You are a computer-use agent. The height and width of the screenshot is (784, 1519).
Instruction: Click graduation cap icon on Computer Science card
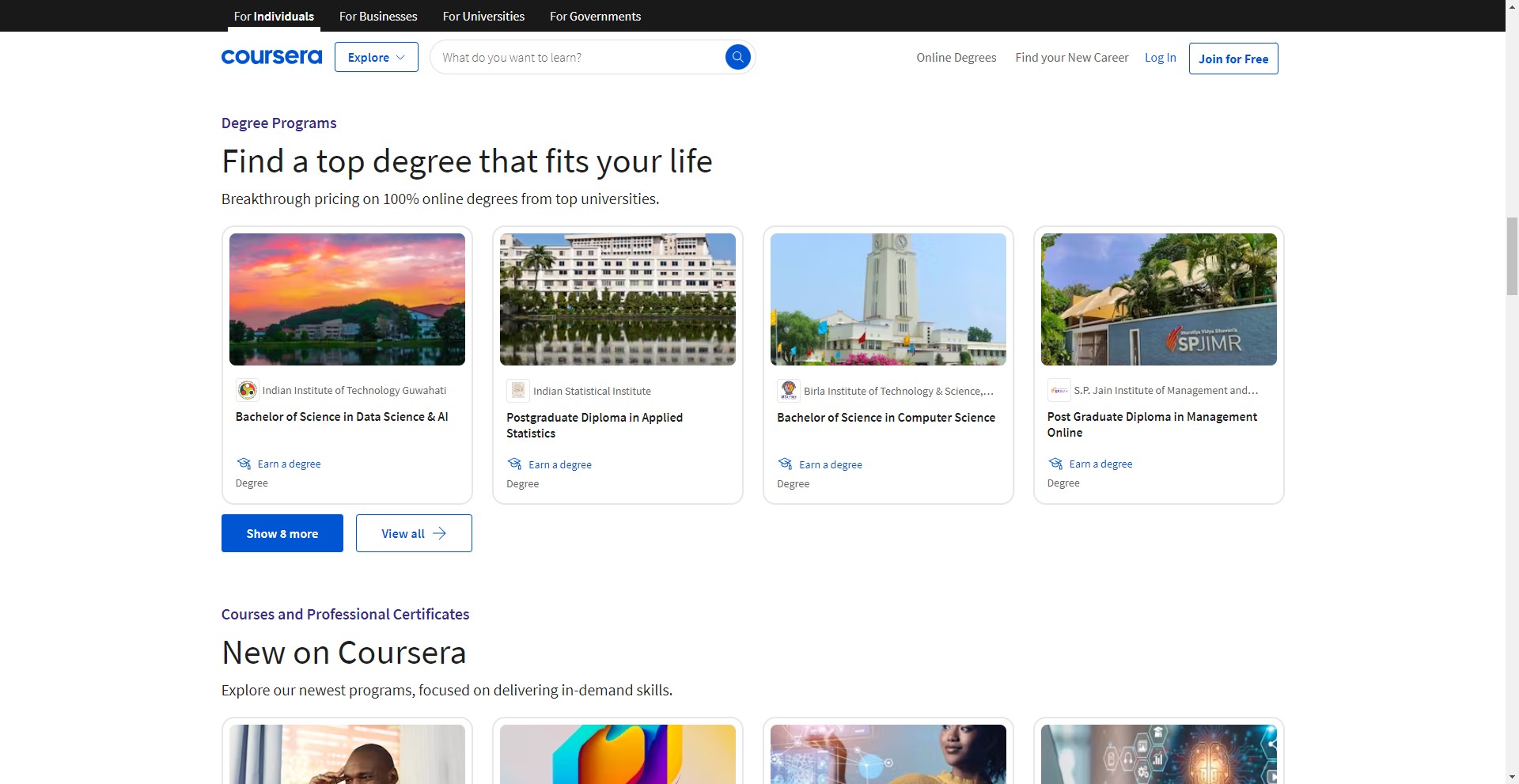pyautogui.click(x=785, y=464)
